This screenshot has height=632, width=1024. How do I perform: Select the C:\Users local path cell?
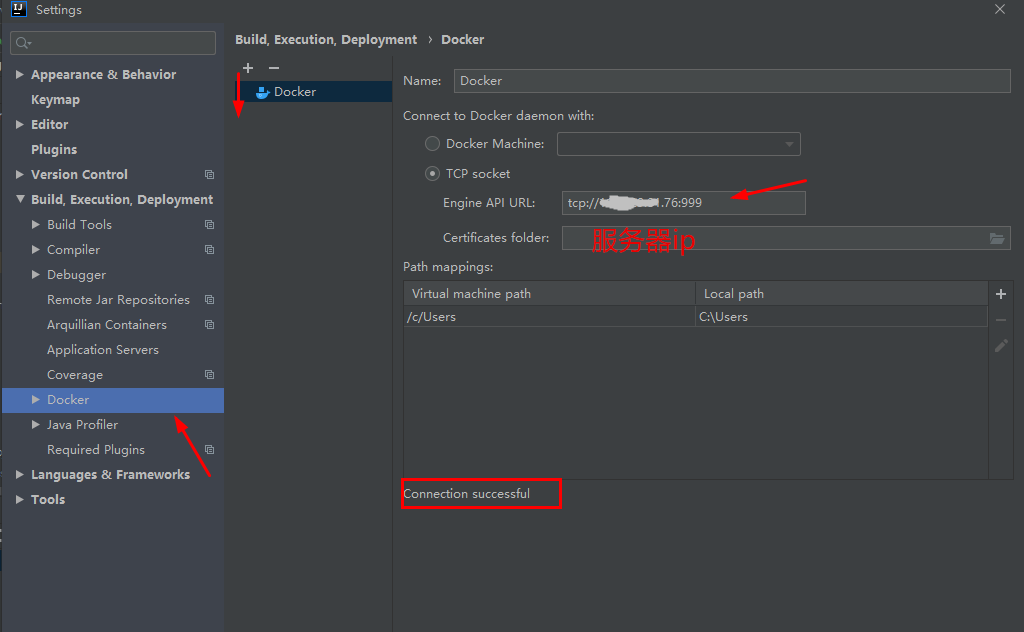pyautogui.click(x=841, y=317)
